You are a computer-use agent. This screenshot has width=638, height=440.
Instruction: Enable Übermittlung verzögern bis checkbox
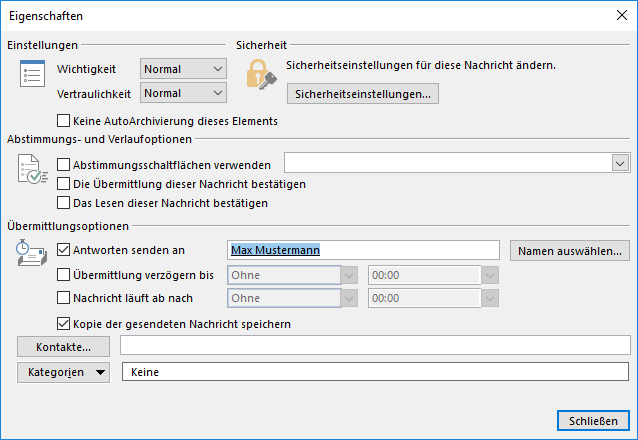point(65,274)
